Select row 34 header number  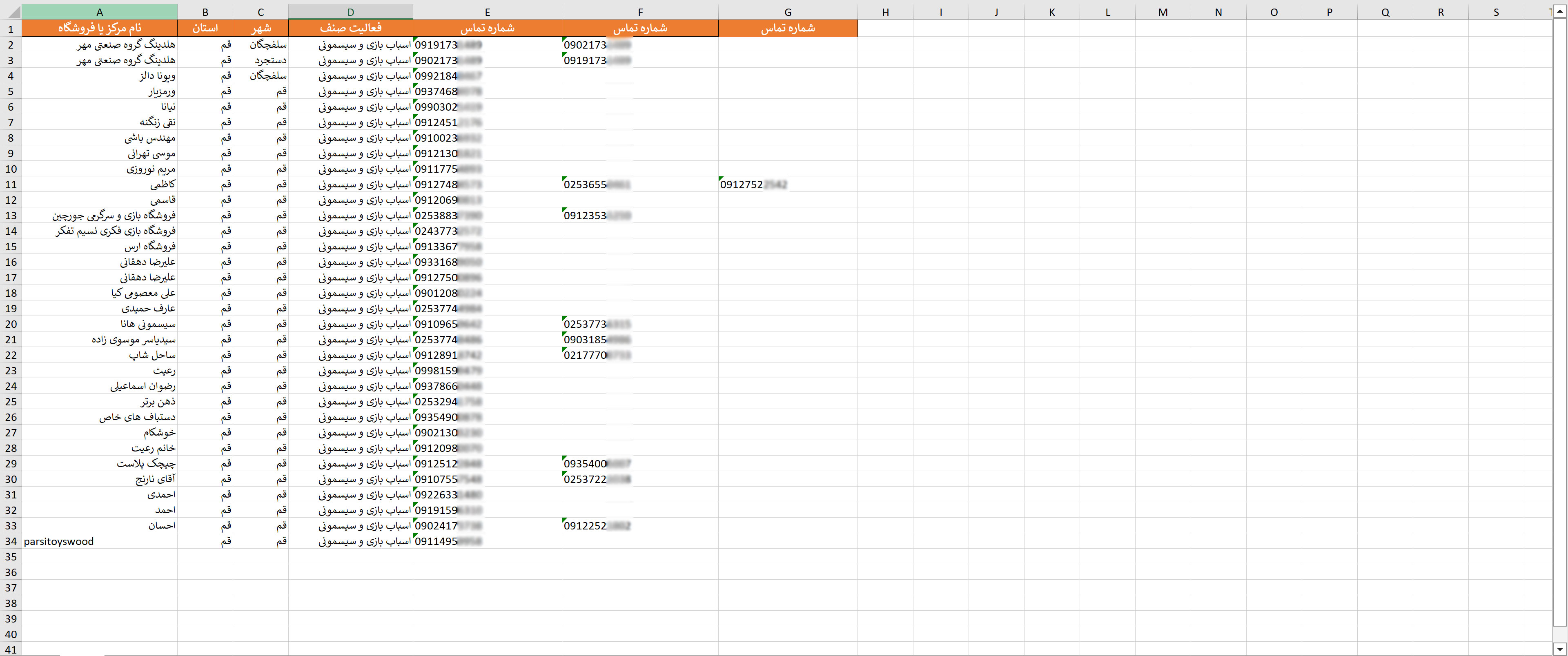(x=11, y=541)
